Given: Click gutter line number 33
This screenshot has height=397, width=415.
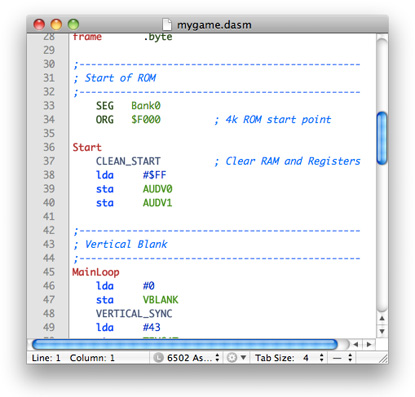Looking at the screenshot, I should pyautogui.click(x=49, y=105).
